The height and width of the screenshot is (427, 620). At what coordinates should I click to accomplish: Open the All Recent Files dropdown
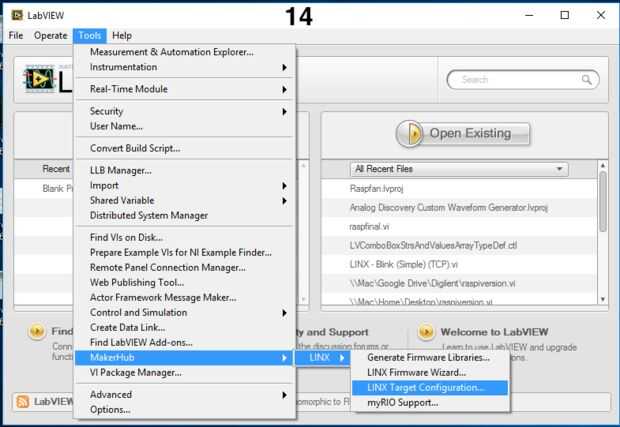(459, 169)
